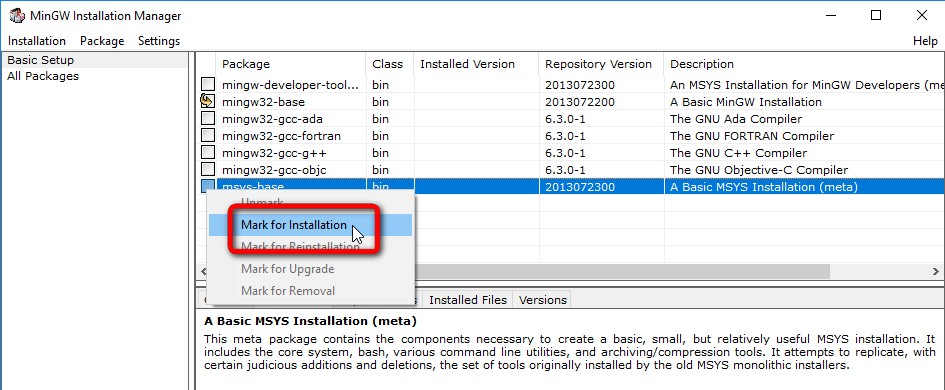Screen dimensions: 945x390
Task: Click 'The GNU Objective-C Compiler' description
Action: click(x=759, y=170)
